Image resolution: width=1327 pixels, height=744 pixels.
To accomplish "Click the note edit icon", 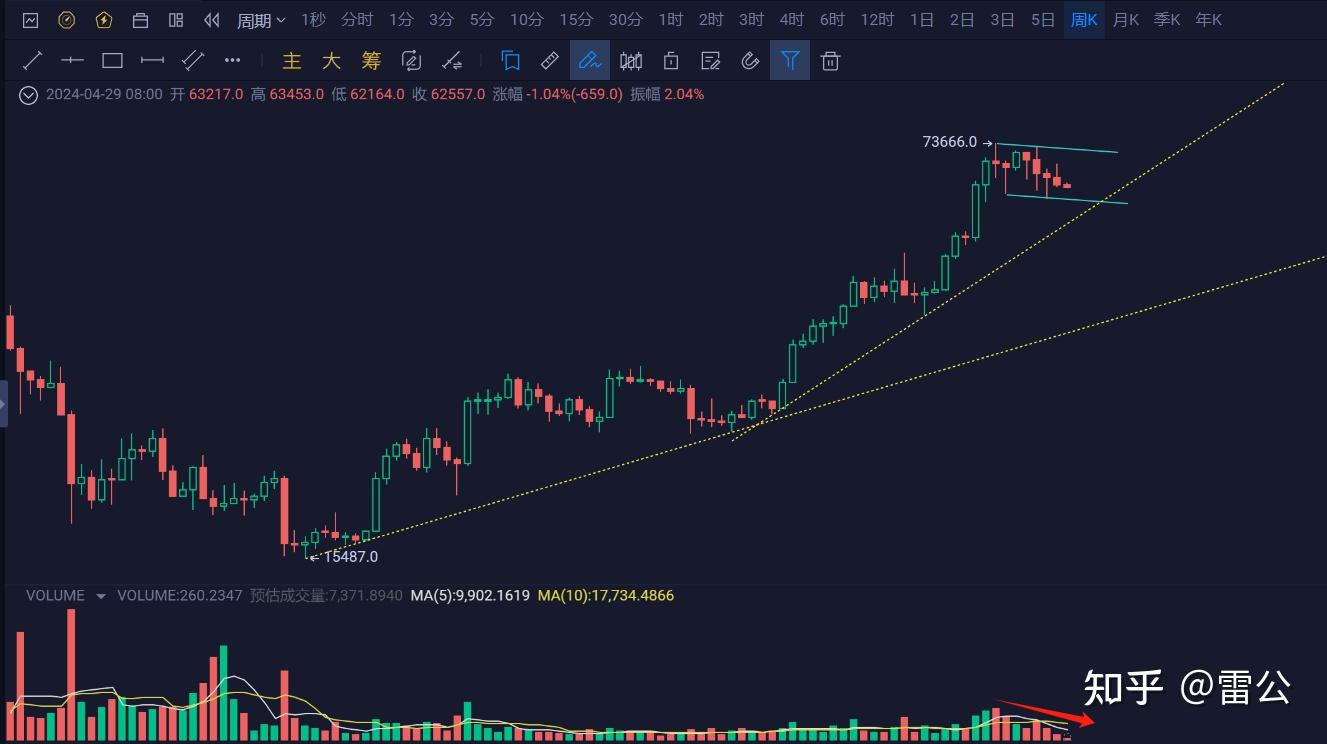I will [711, 61].
